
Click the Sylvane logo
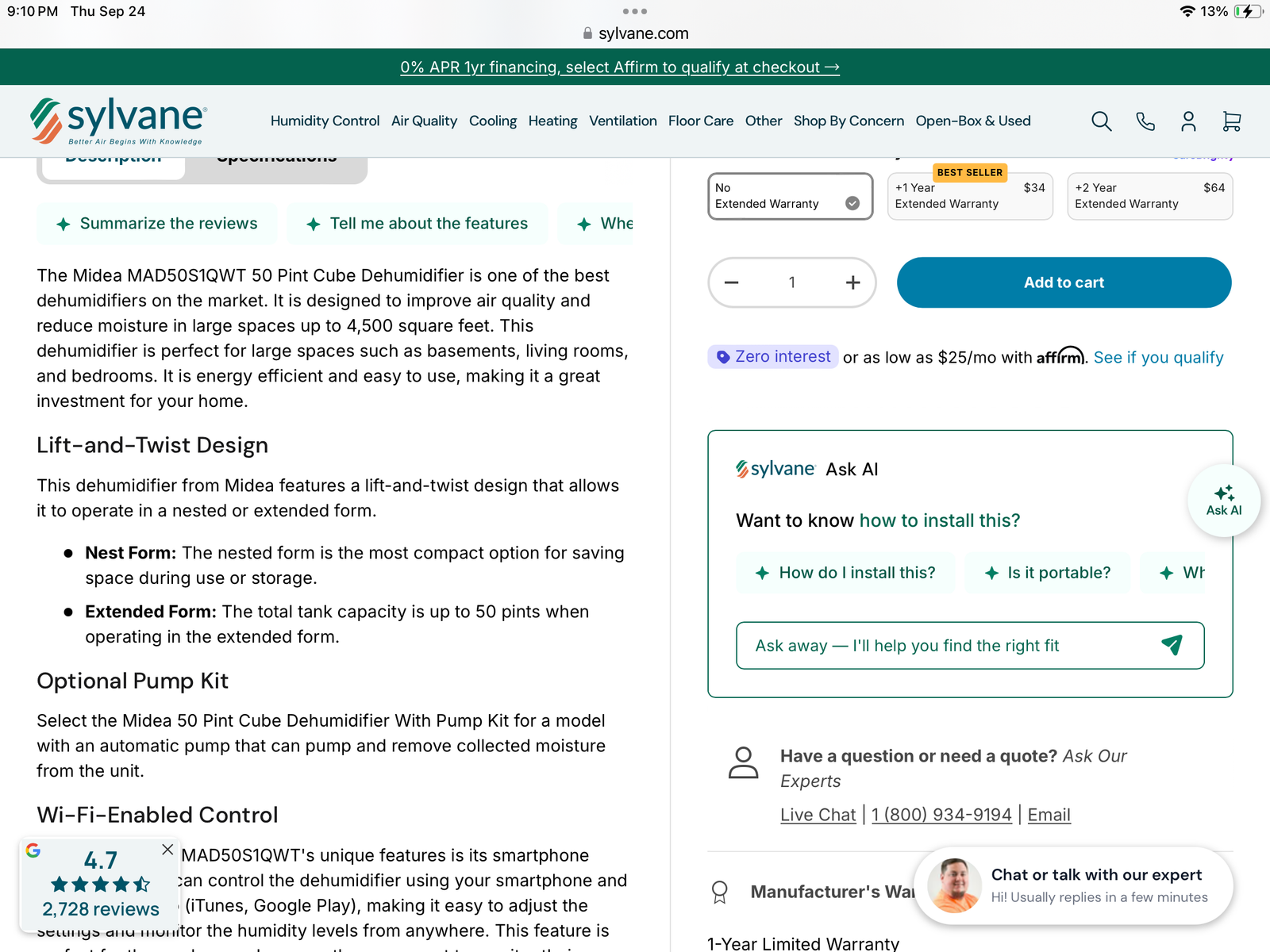tap(118, 121)
